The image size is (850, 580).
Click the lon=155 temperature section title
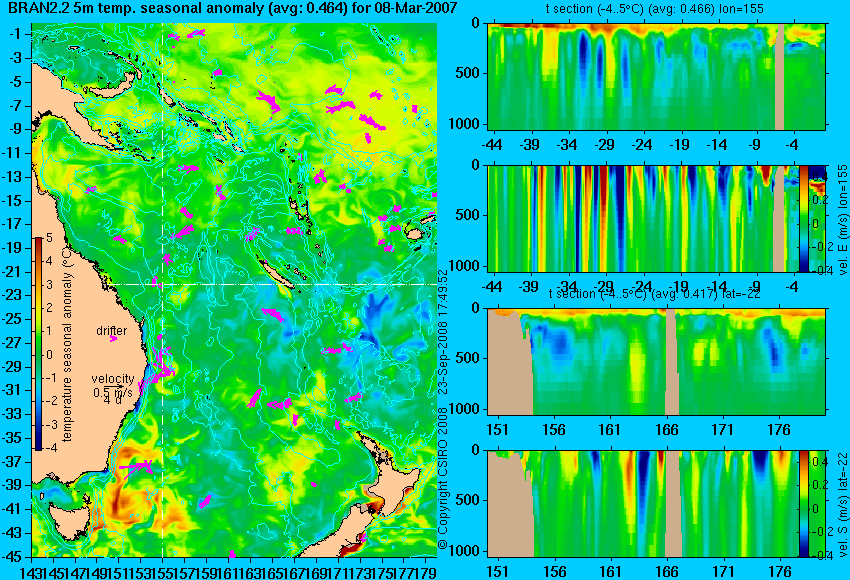[654, 9]
